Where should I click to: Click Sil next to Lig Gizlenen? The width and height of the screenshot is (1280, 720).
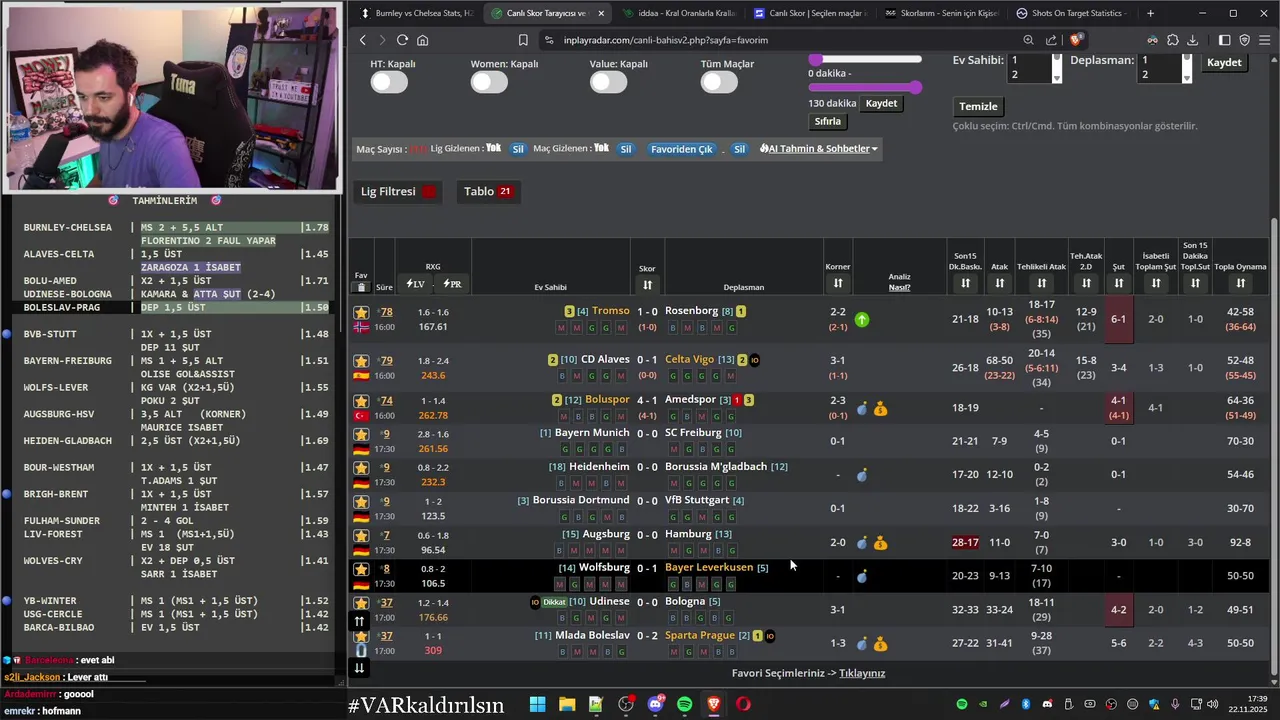[x=518, y=149]
